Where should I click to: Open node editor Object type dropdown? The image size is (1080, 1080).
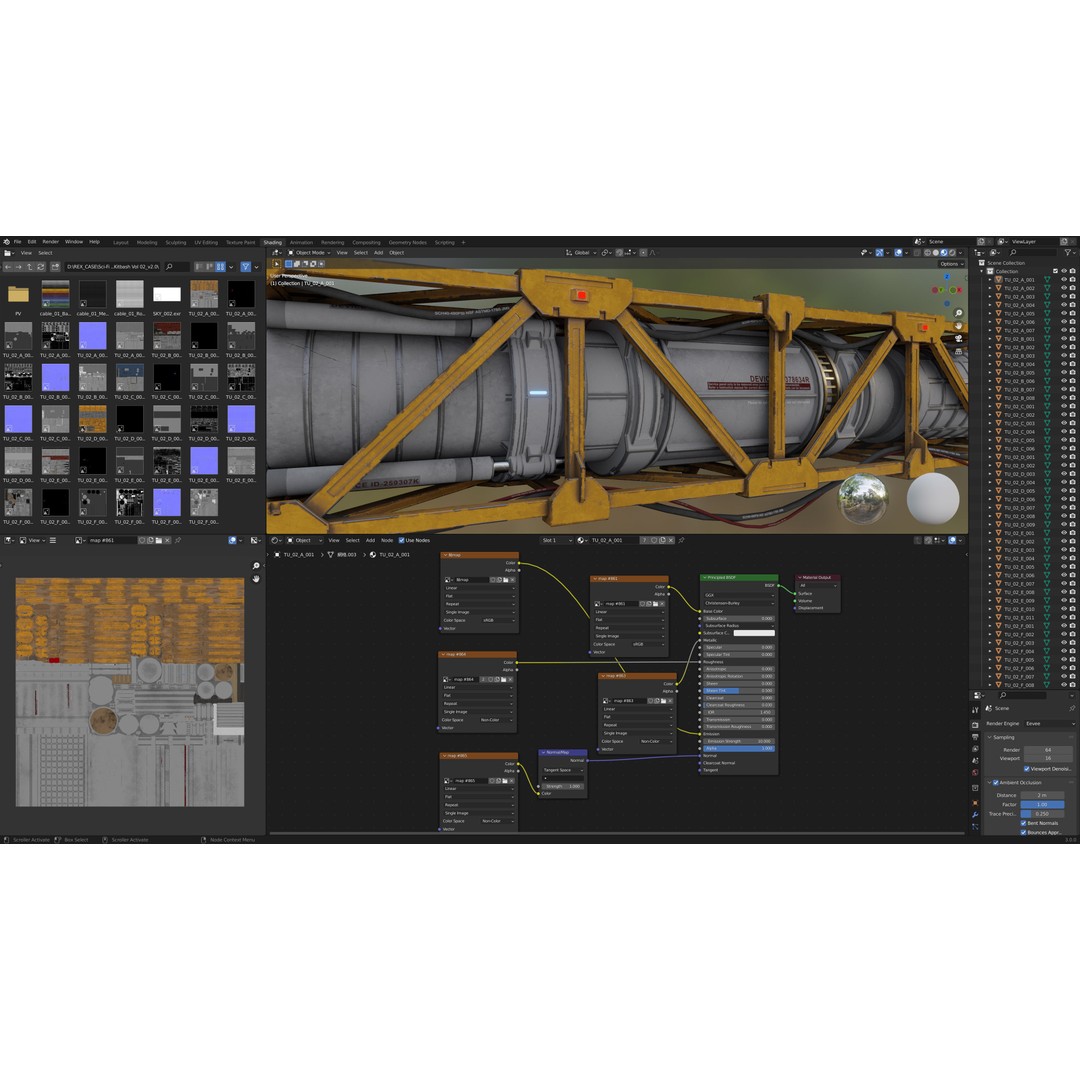point(305,541)
